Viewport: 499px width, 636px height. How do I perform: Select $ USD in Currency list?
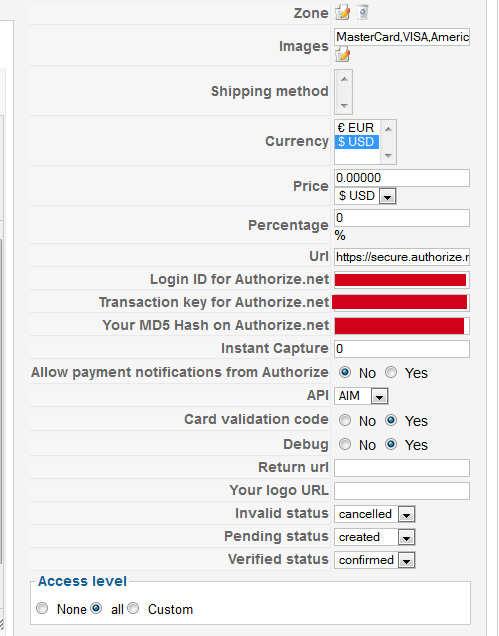357,142
